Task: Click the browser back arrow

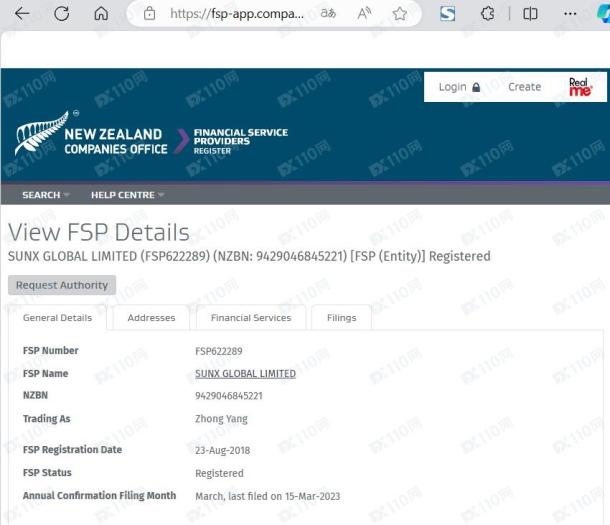Action: (22, 14)
